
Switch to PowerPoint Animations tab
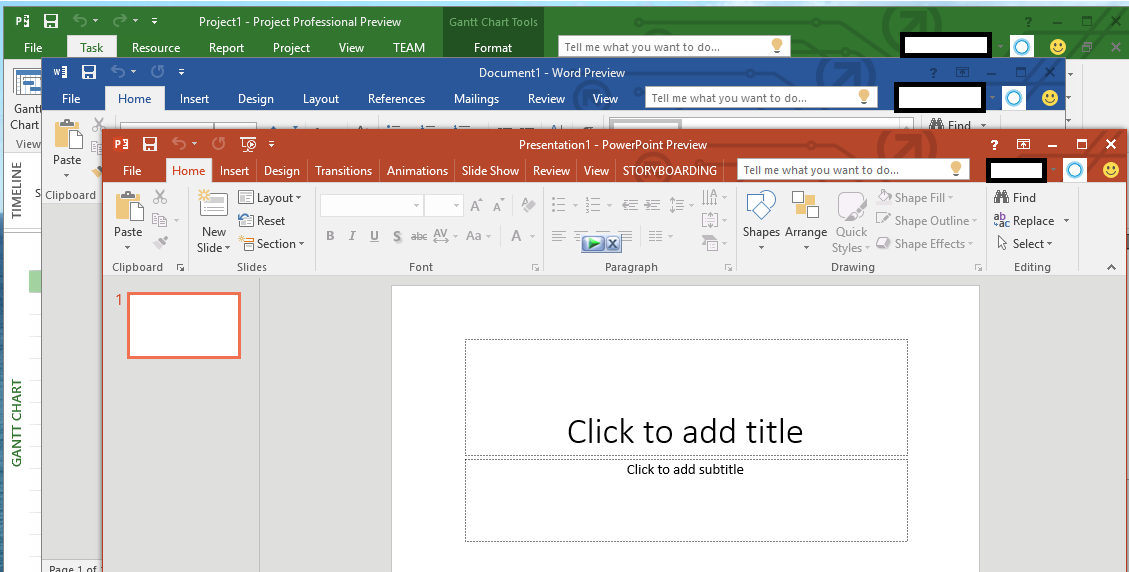[417, 171]
